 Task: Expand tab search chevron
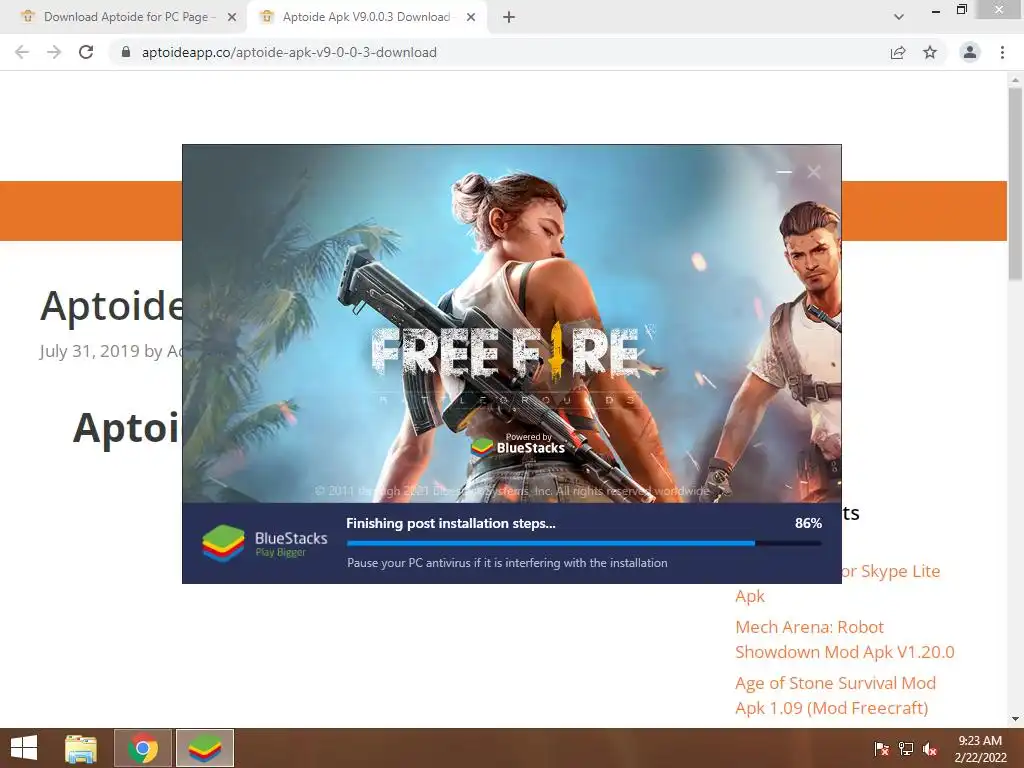pos(899,17)
